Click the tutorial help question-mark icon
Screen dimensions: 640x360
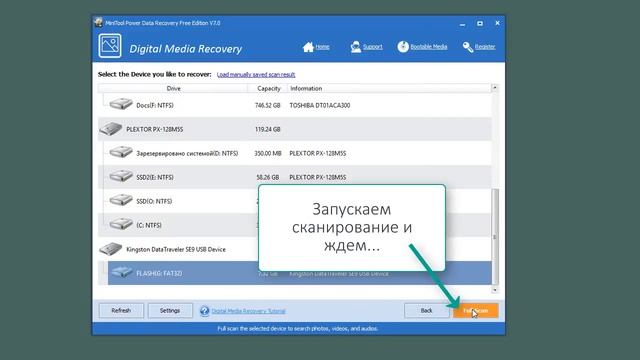[204, 311]
